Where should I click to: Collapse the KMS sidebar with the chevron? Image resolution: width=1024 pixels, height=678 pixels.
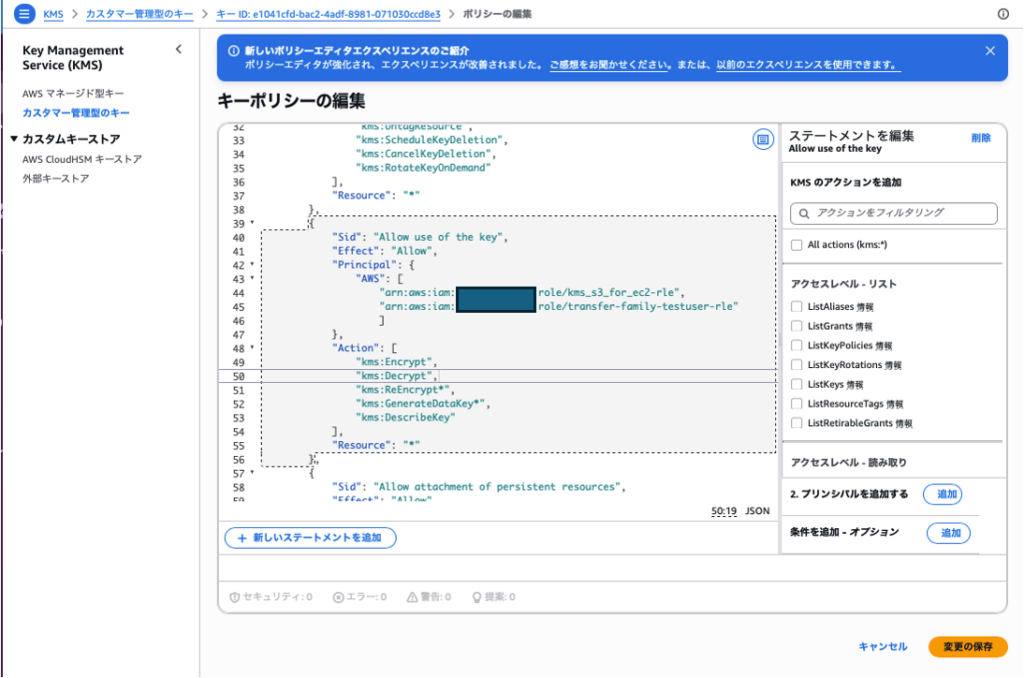(178, 49)
